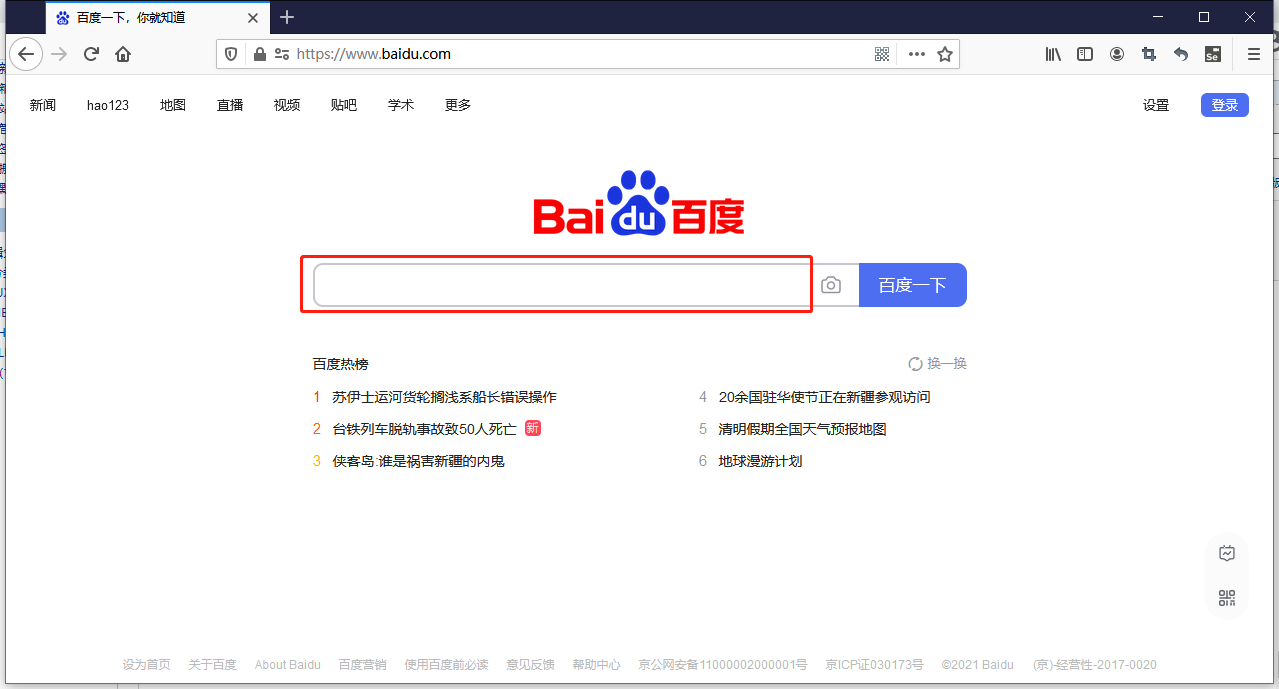Open the 视频 video link
Viewport: 1279px width, 689px height.
(287, 105)
